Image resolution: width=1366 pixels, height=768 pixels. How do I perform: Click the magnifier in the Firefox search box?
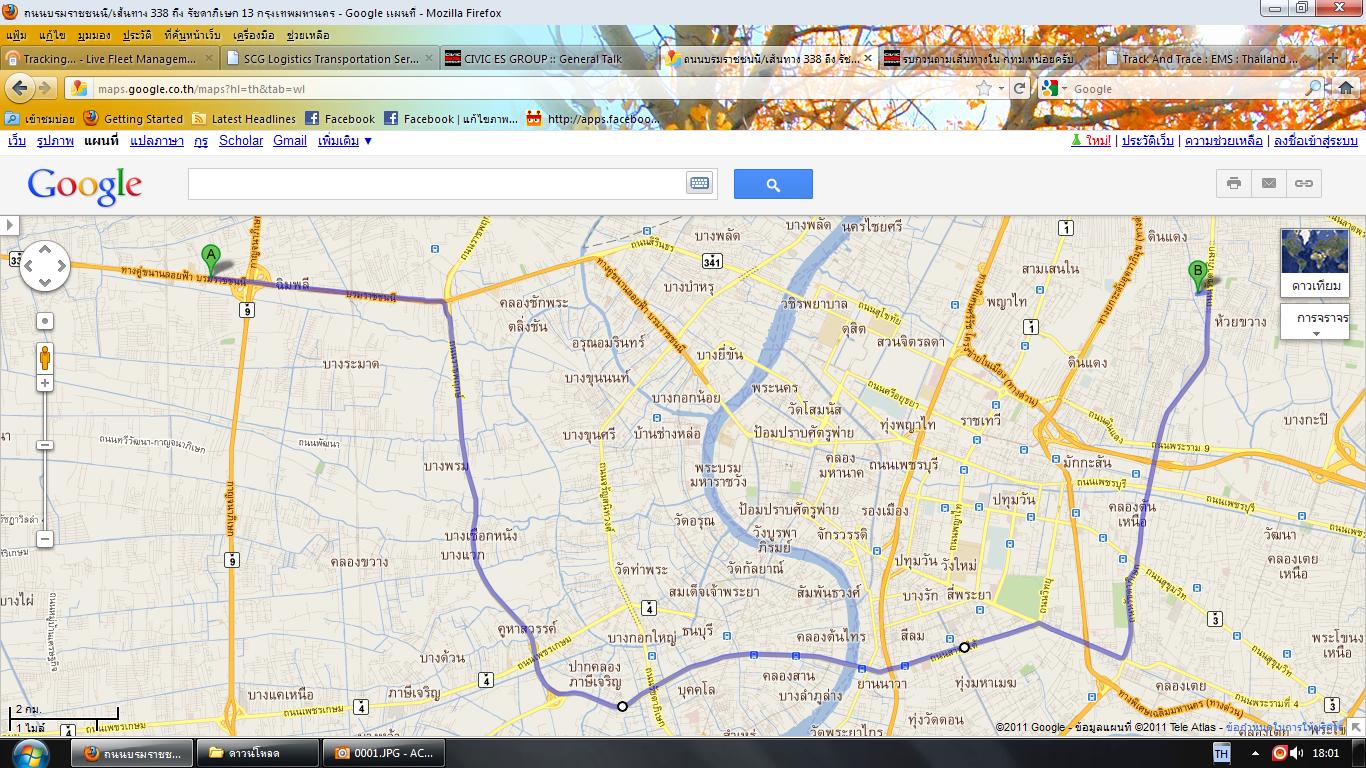click(1315, 88)
